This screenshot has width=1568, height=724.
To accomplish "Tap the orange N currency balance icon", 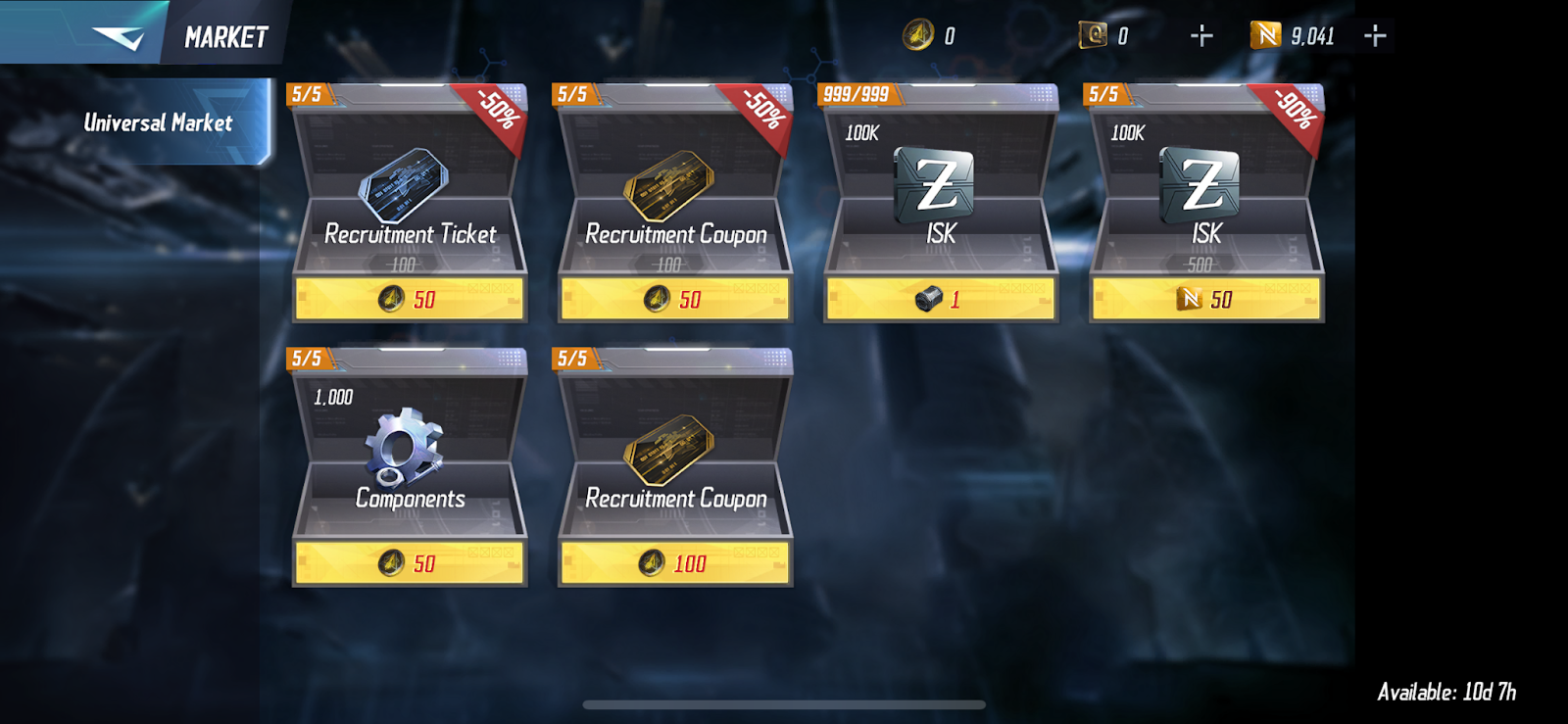I will 1265,35.
